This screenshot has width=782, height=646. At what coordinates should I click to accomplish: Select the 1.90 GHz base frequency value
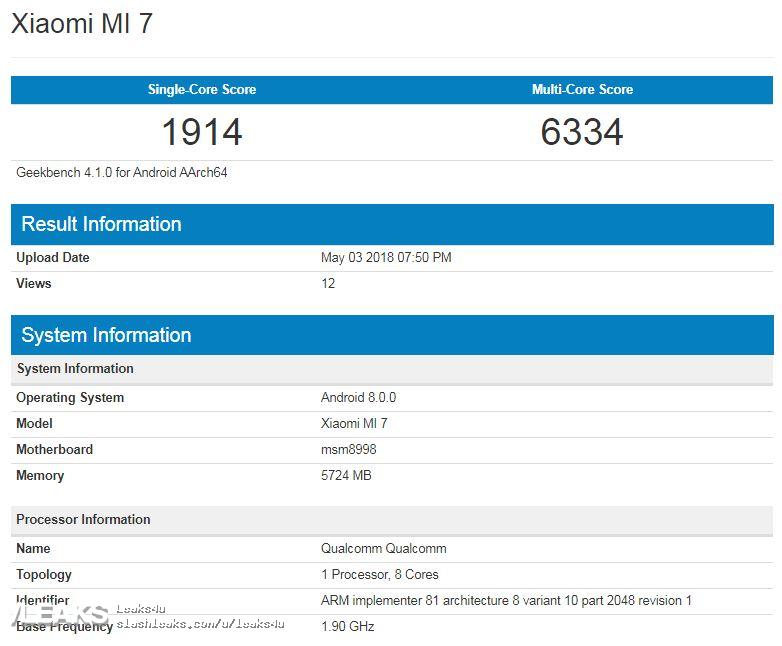pos(348,627)
